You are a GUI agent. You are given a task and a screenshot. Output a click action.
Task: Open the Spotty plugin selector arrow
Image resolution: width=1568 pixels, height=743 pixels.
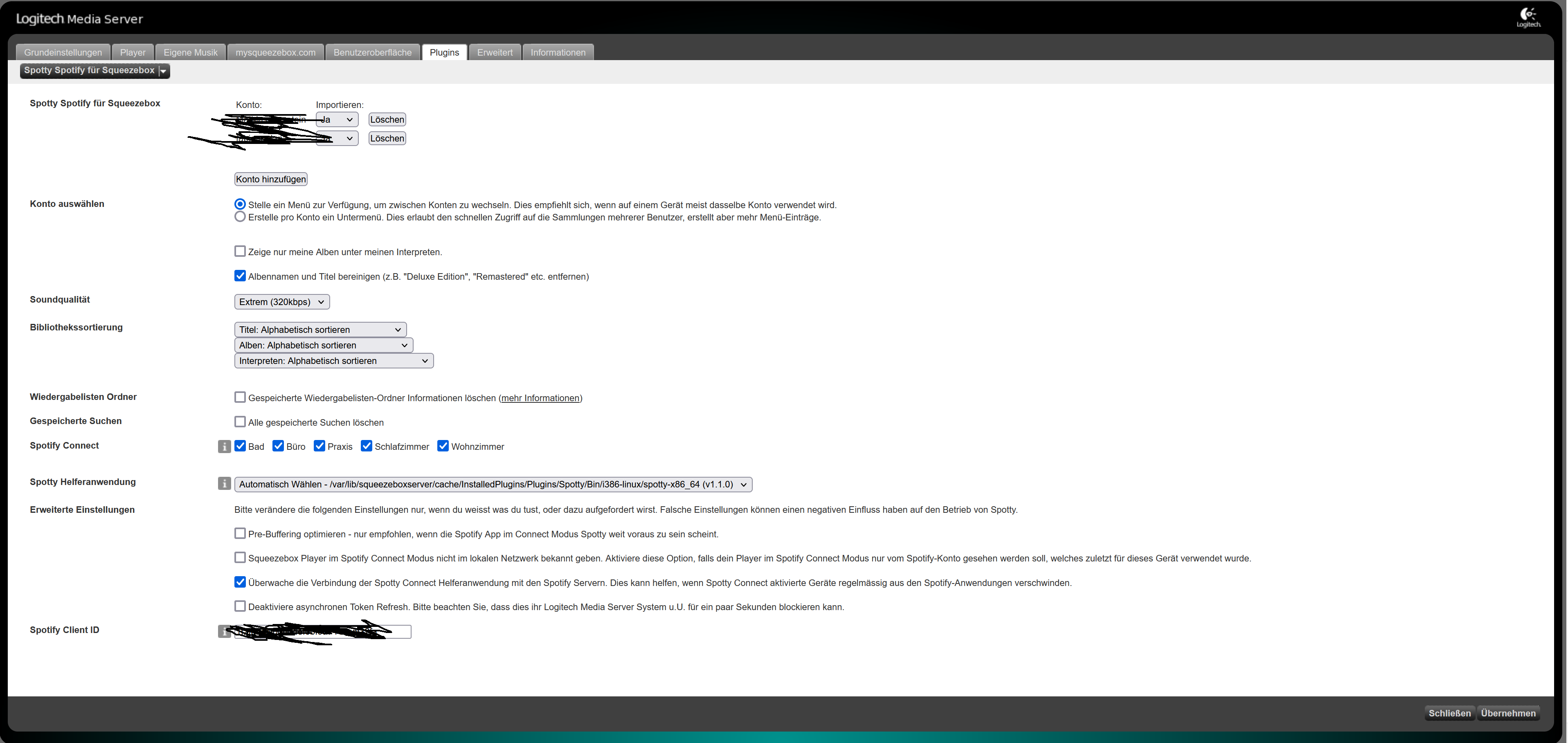point(163,71)
